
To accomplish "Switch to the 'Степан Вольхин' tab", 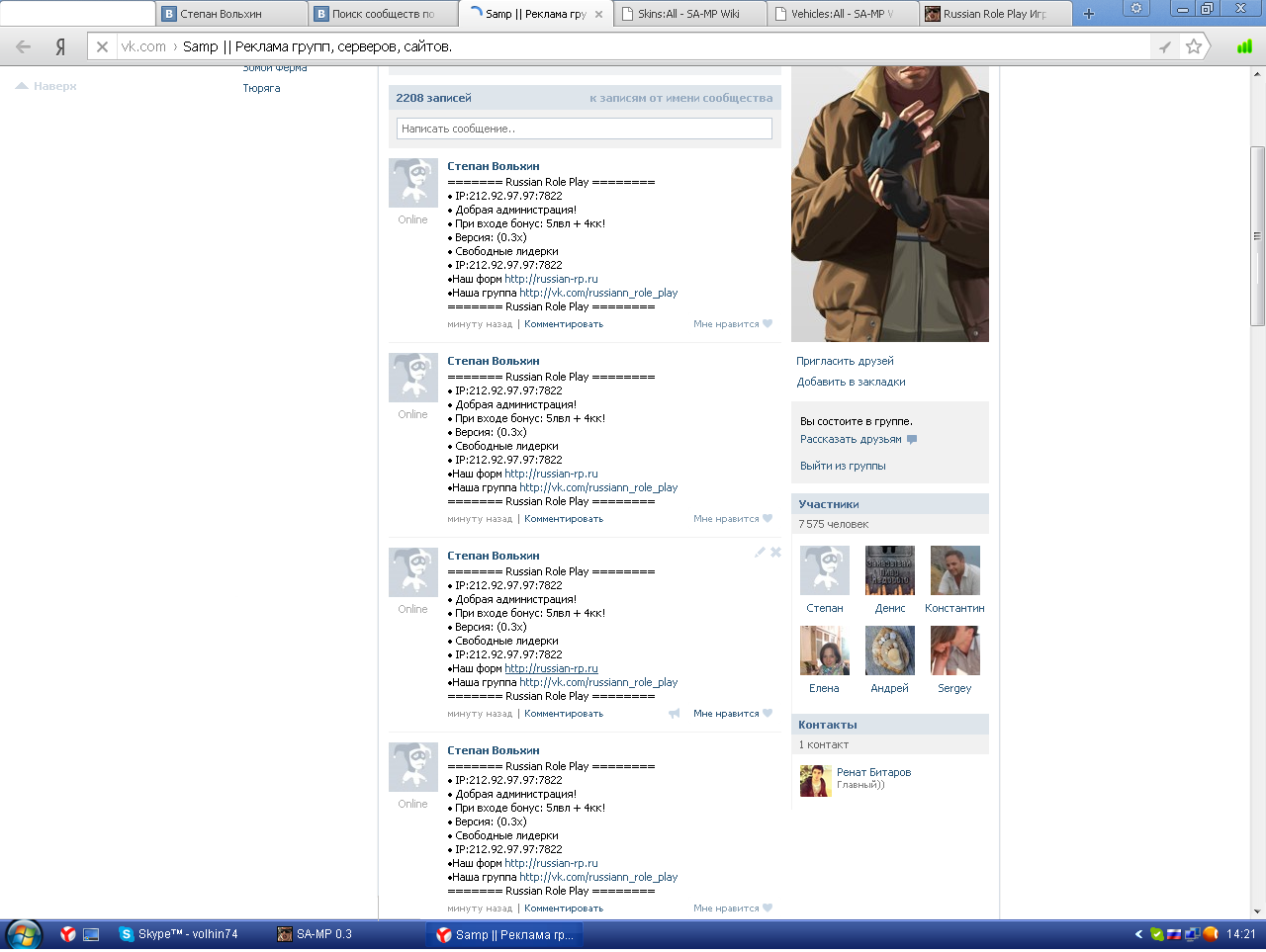I will click(231, 14).
